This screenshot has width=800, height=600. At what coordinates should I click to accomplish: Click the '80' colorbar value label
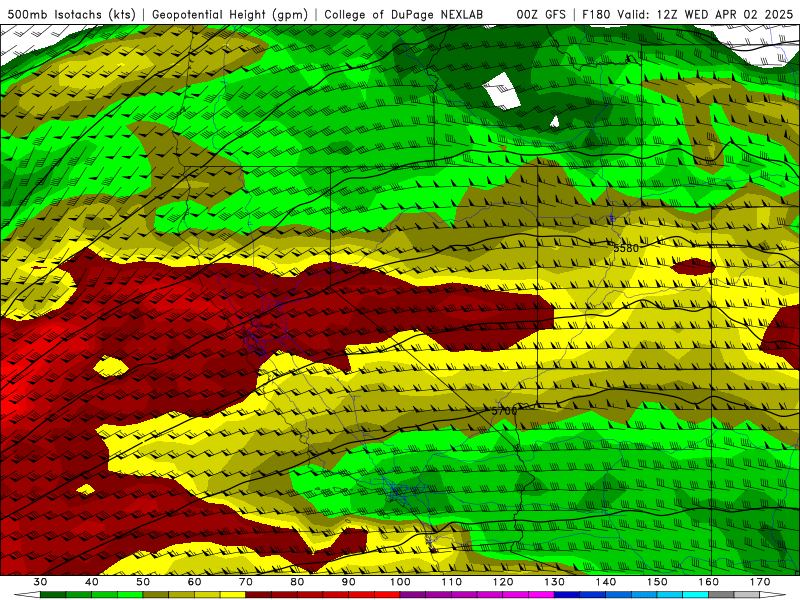click(297, 582)
